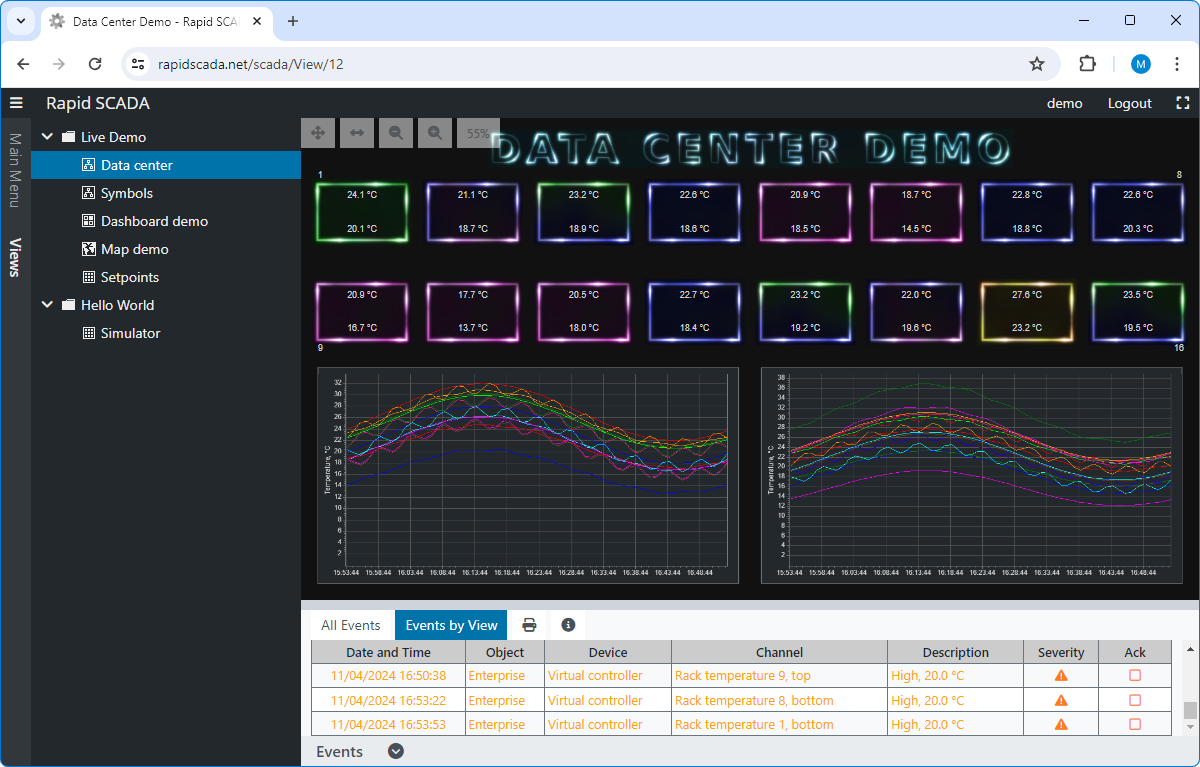Select the pan/move scheme tool
This screenshot has width=1200, height=767.
(x=318, y=132)
